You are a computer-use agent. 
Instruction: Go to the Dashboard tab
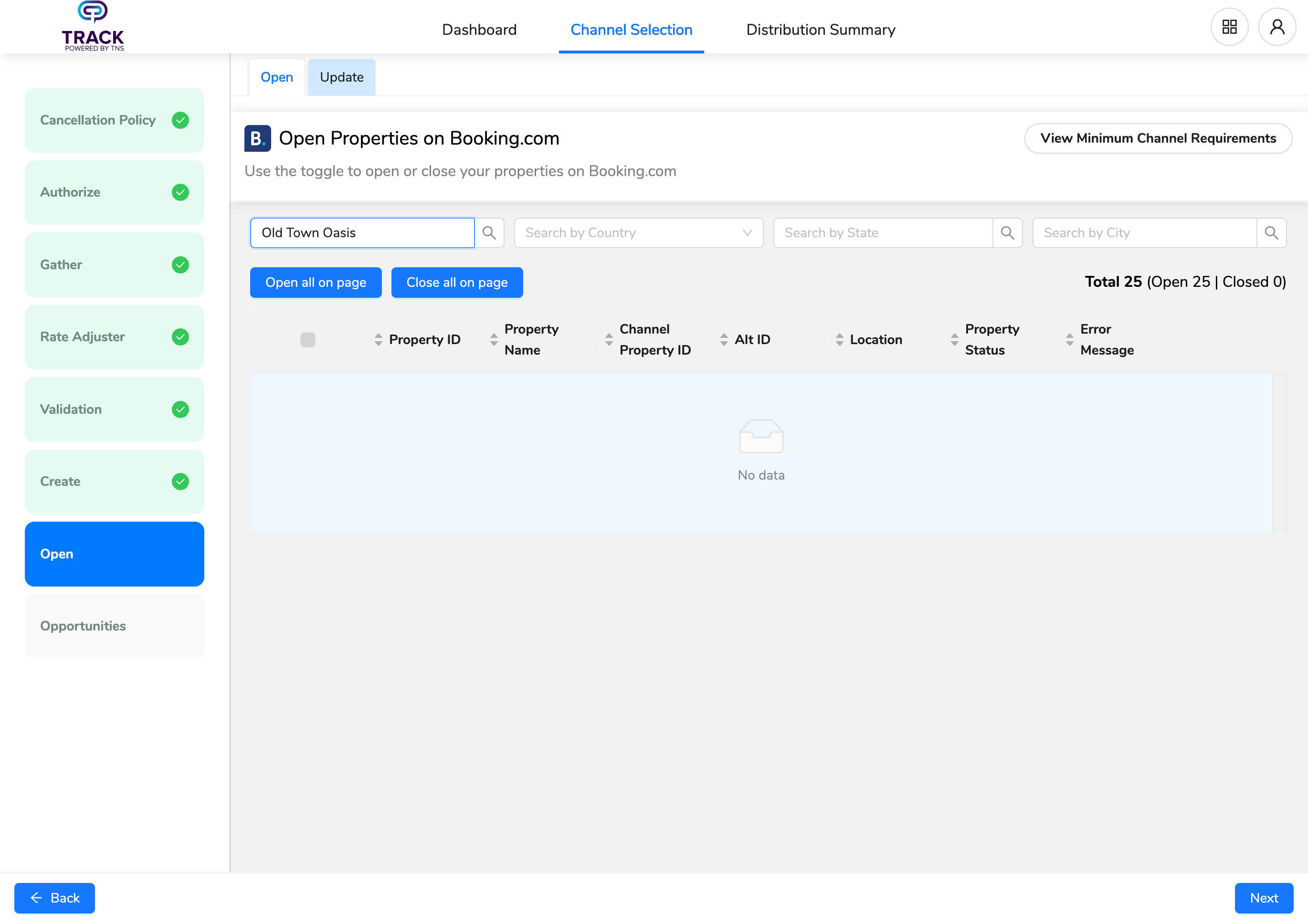click(x=479, y=29)
